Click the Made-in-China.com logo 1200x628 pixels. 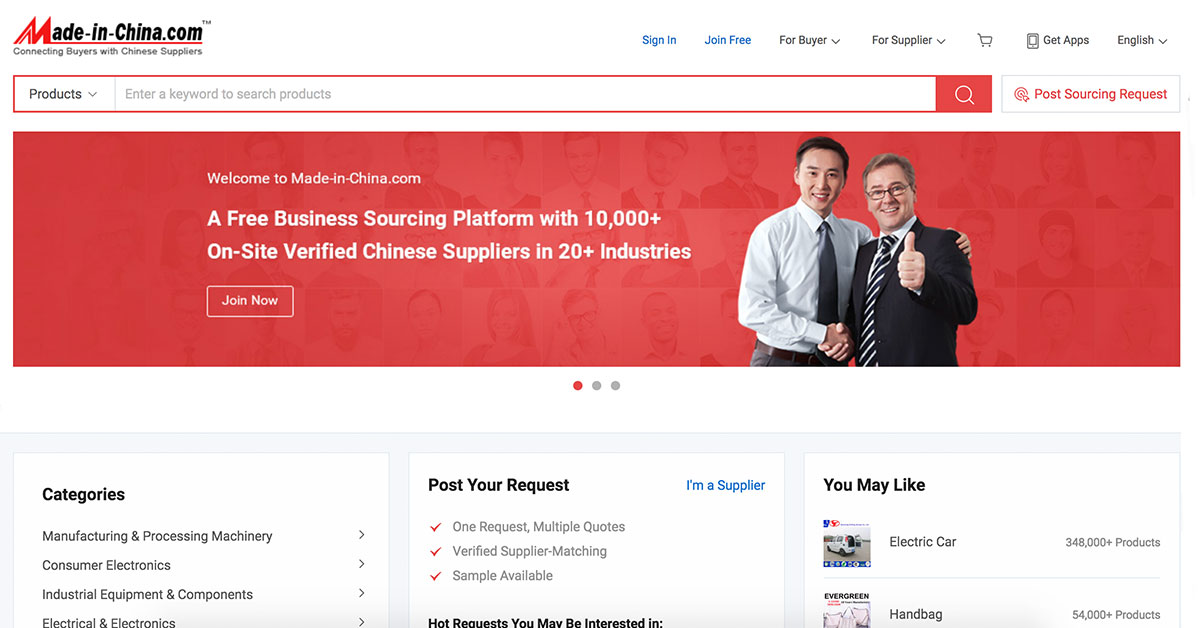(x=107, y=33)
